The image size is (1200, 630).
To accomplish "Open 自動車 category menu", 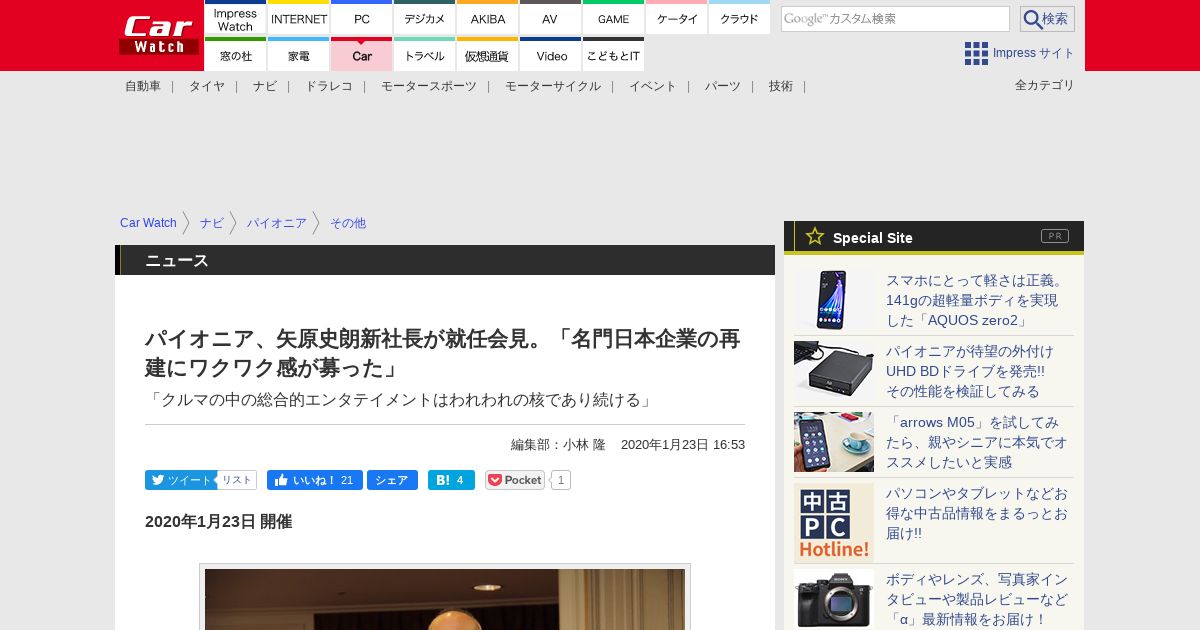I will pyautogui.click(x=143, y=86).
